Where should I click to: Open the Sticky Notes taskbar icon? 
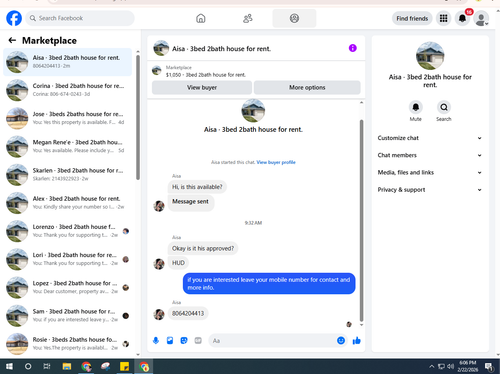(x=124, y=366)
